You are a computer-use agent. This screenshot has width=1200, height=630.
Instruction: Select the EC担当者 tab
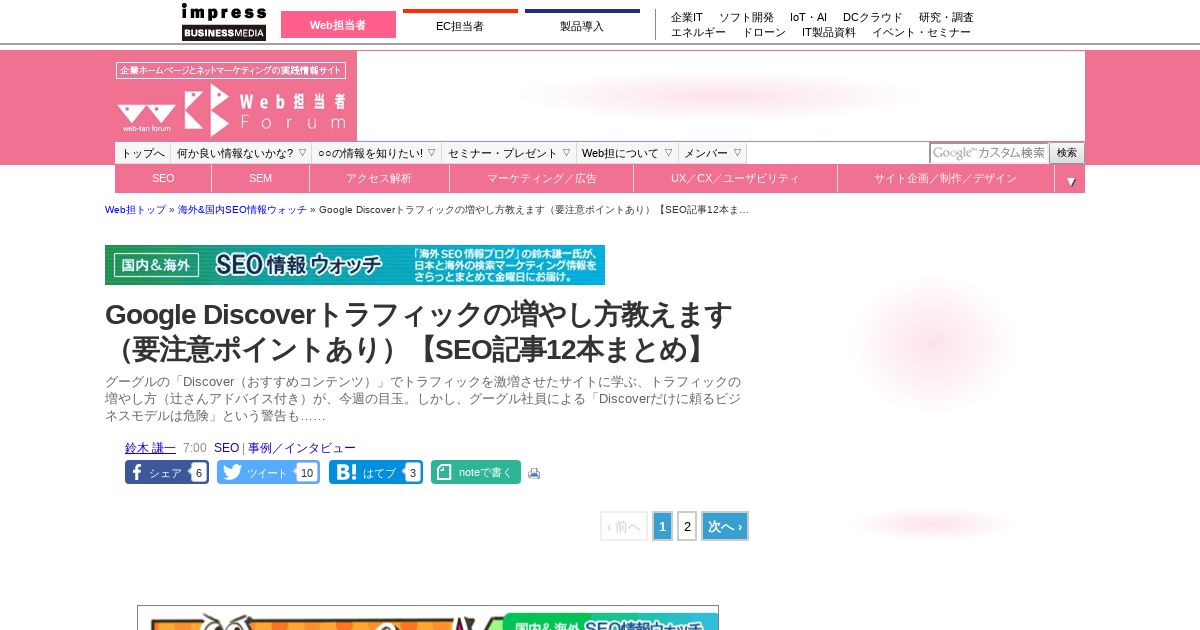coord(460,25)
